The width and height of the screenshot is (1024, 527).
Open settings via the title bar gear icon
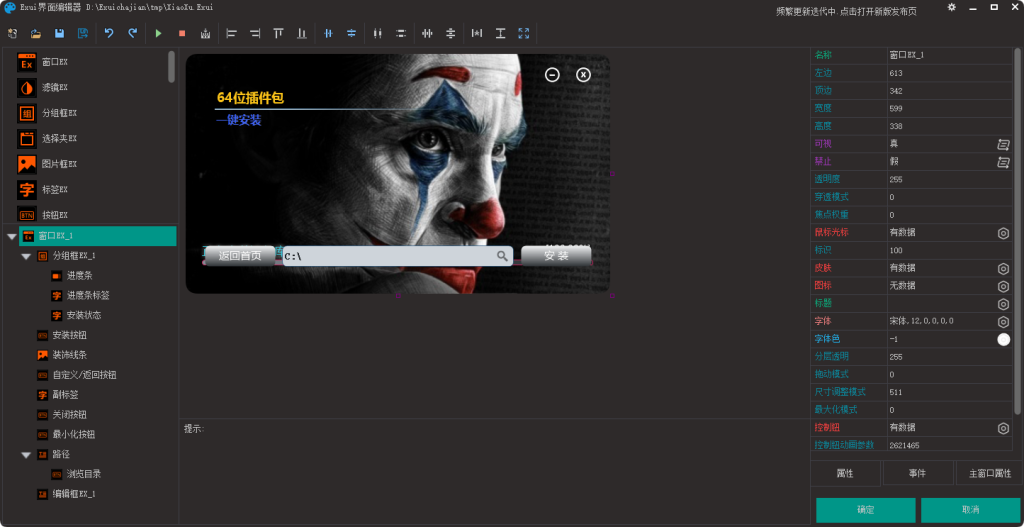point(952,7)
